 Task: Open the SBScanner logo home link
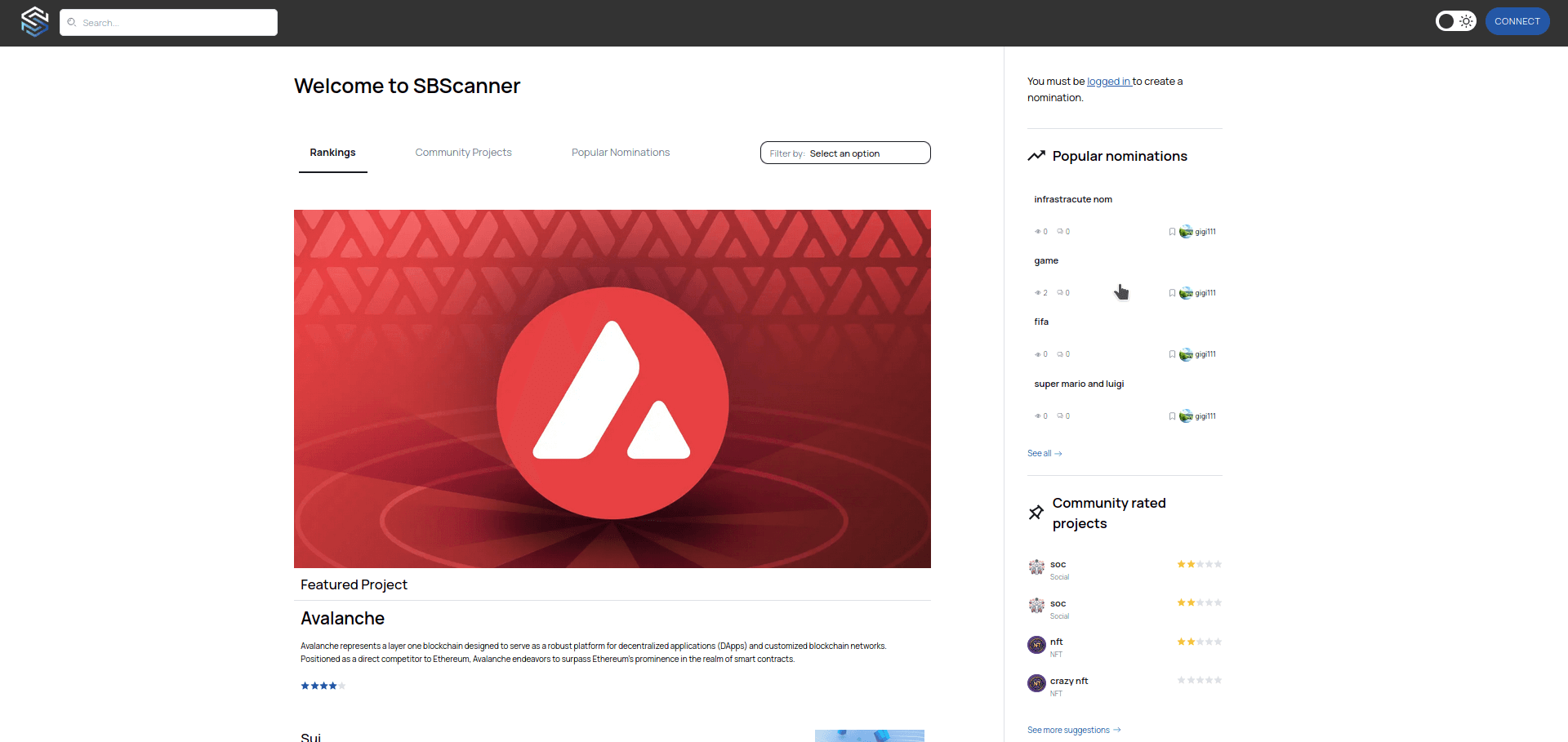point(34,22)
